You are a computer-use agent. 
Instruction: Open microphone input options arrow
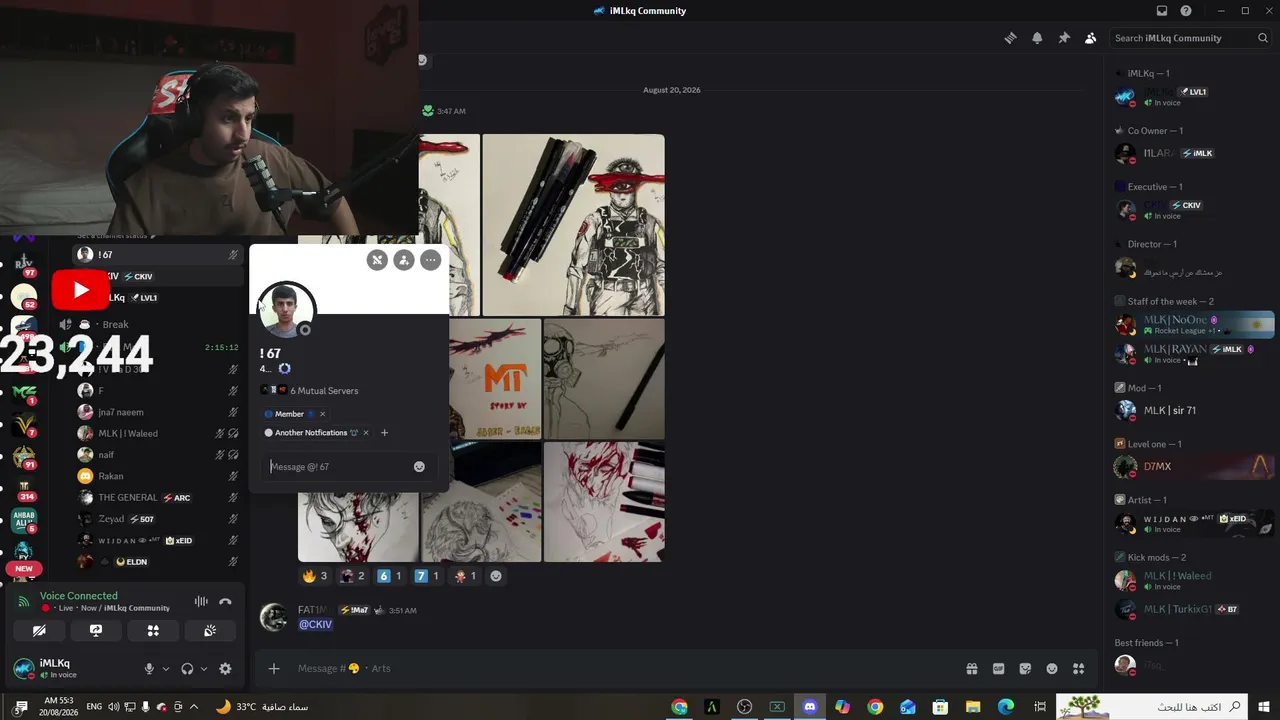[x=166, y=669]
